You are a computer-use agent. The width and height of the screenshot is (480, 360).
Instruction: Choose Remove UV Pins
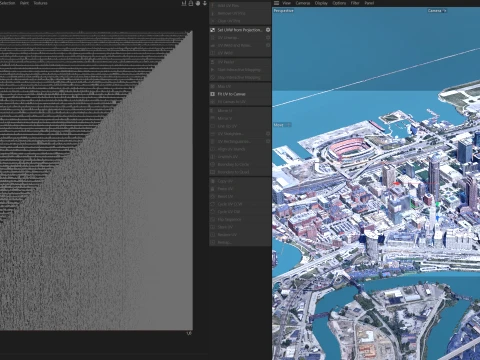pos(240,13)
